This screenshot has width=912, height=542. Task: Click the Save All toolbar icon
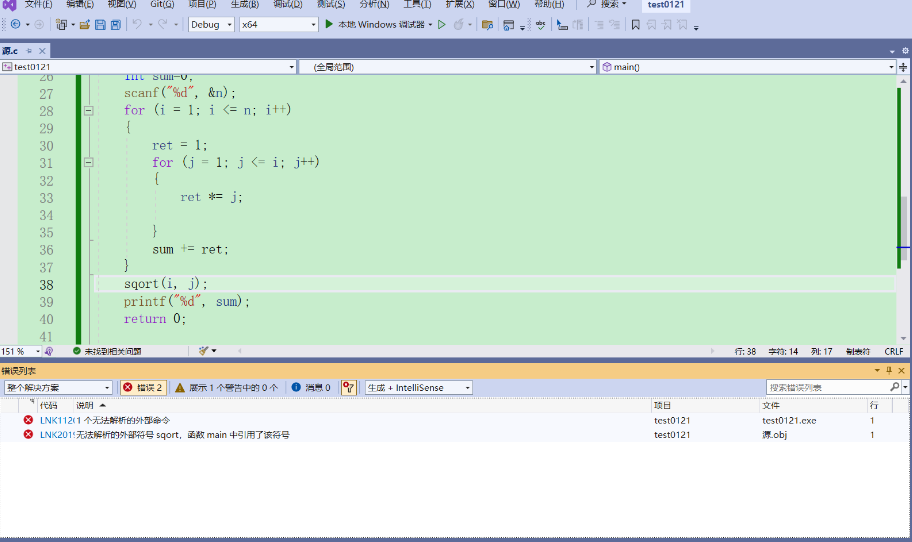[116, 24]
